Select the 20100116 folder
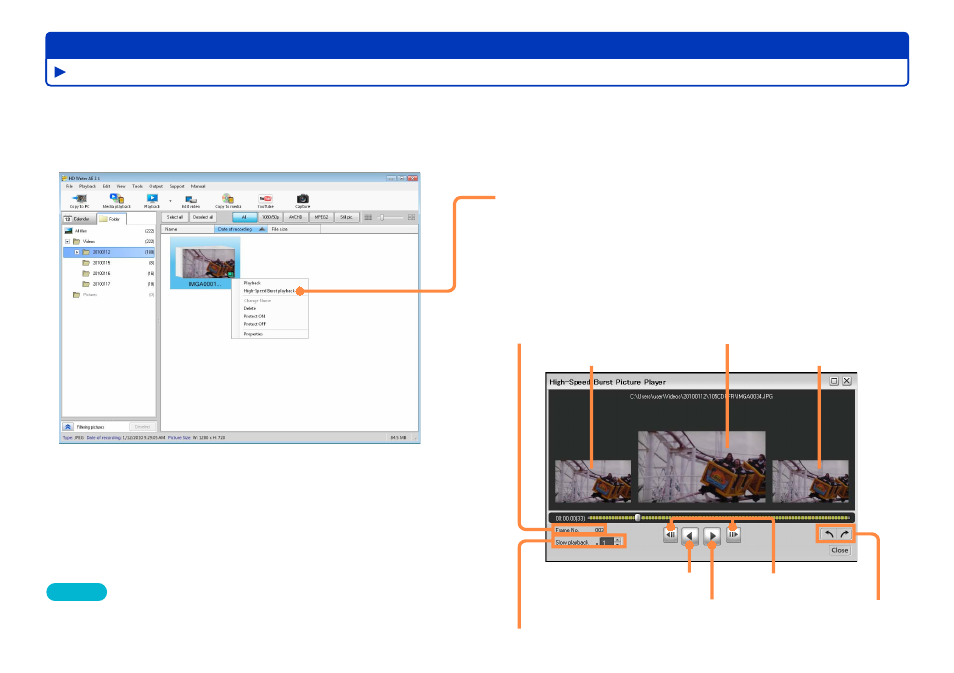 96,274
